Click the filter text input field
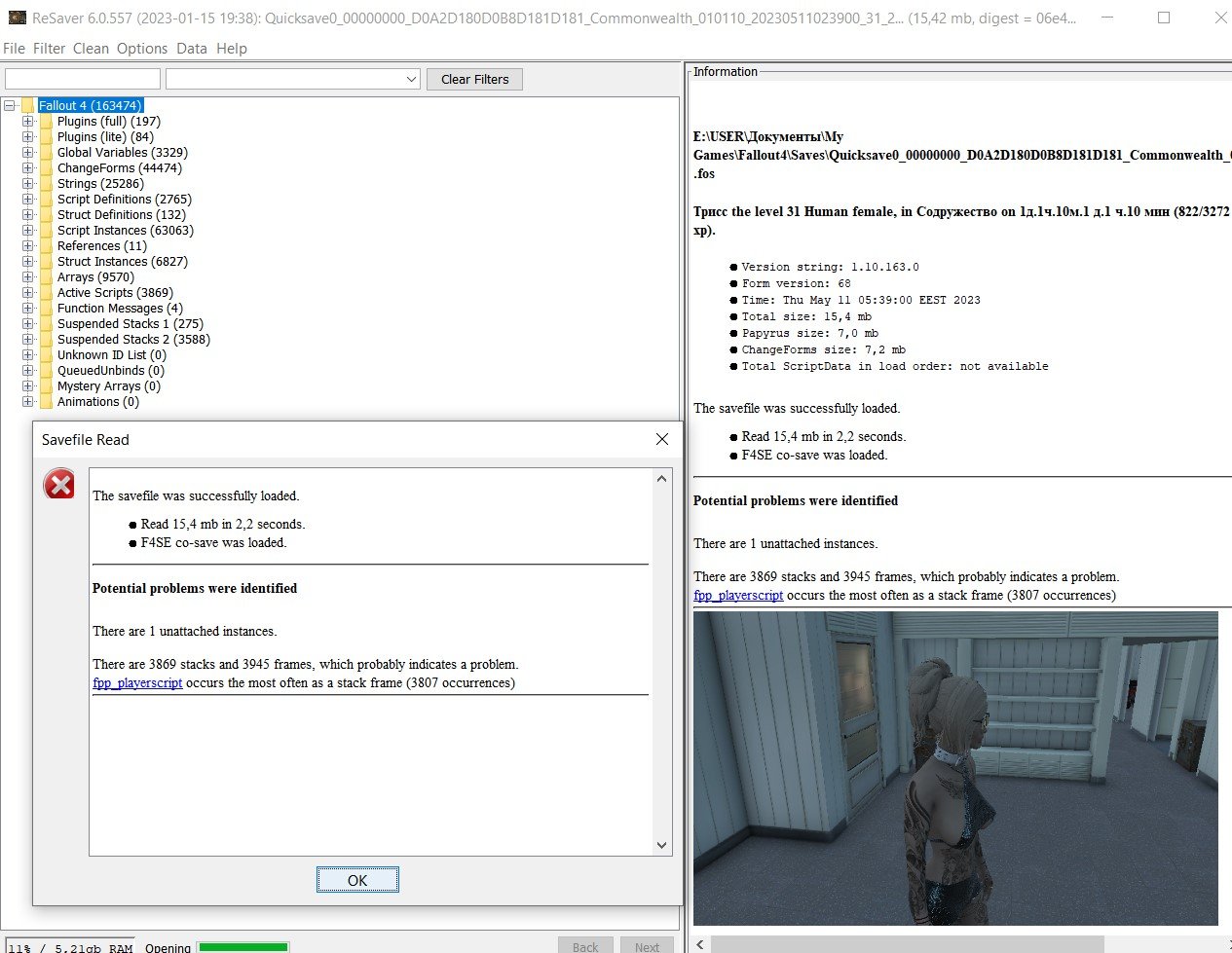This screenshot has width=1232, height=953. (x=83, y=79)
